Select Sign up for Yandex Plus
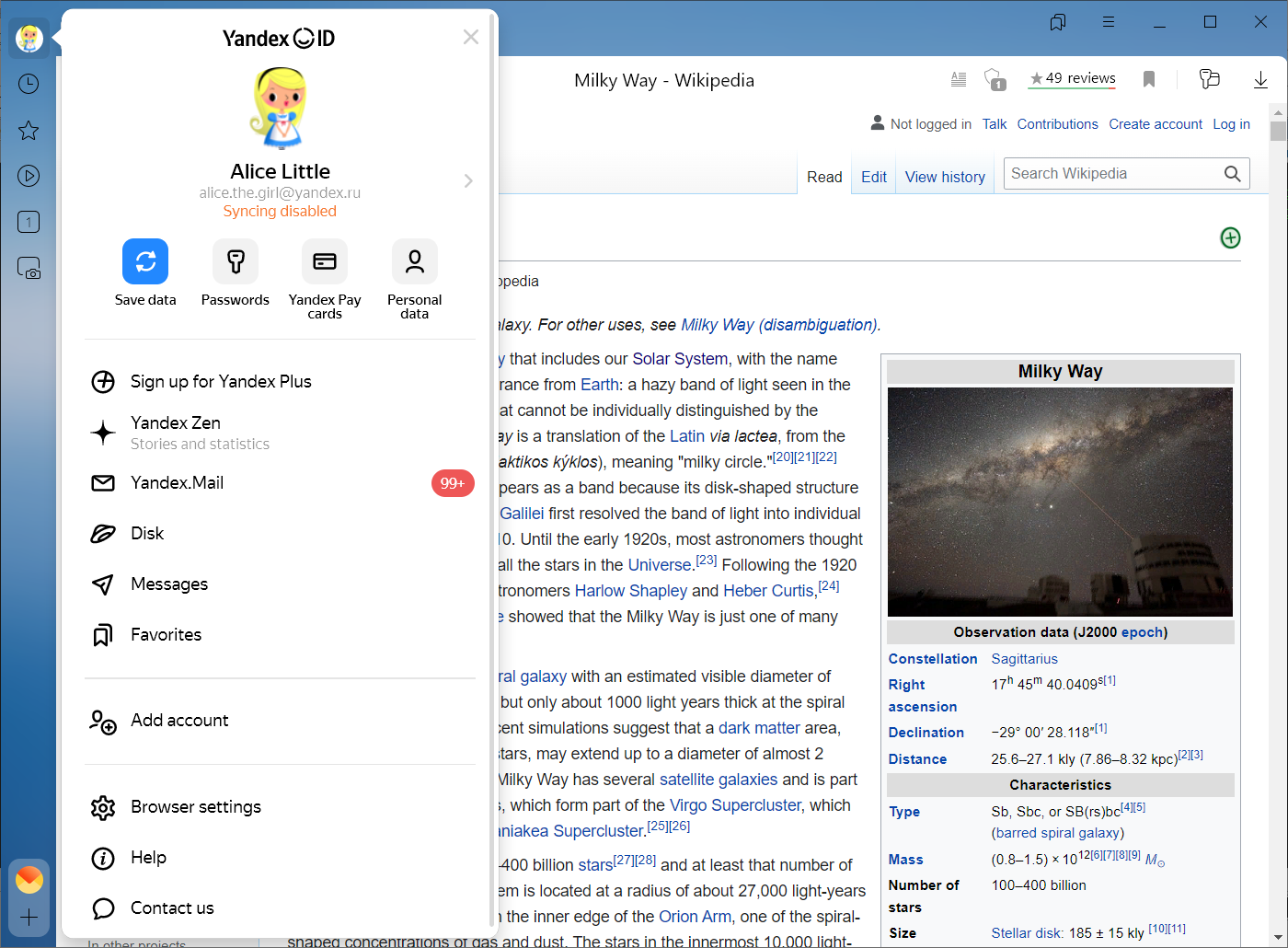The height and width of the screenshot is (948, 1288). [x=280, y=381]
